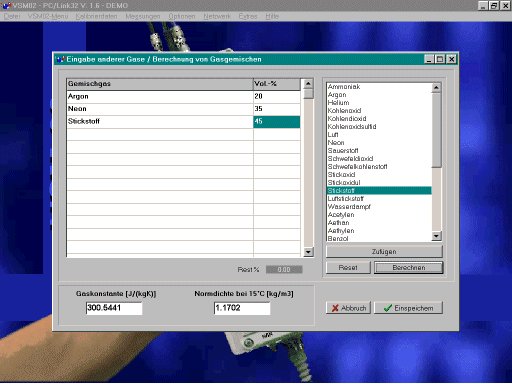
Task: Click the Vol.-% column header
Action: [277, 84]
